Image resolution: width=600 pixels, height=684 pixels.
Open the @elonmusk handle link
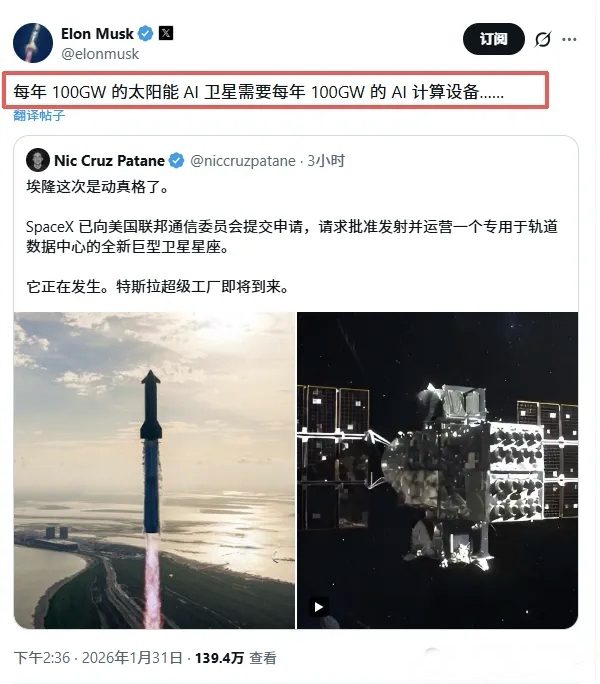[x=100, y=54]
